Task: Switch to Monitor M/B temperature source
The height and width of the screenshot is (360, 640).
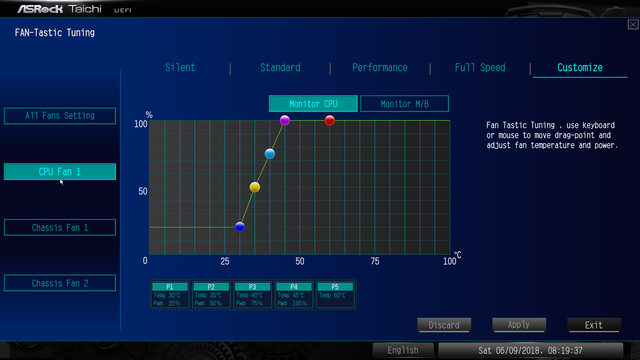Action: tap(404, 104)
